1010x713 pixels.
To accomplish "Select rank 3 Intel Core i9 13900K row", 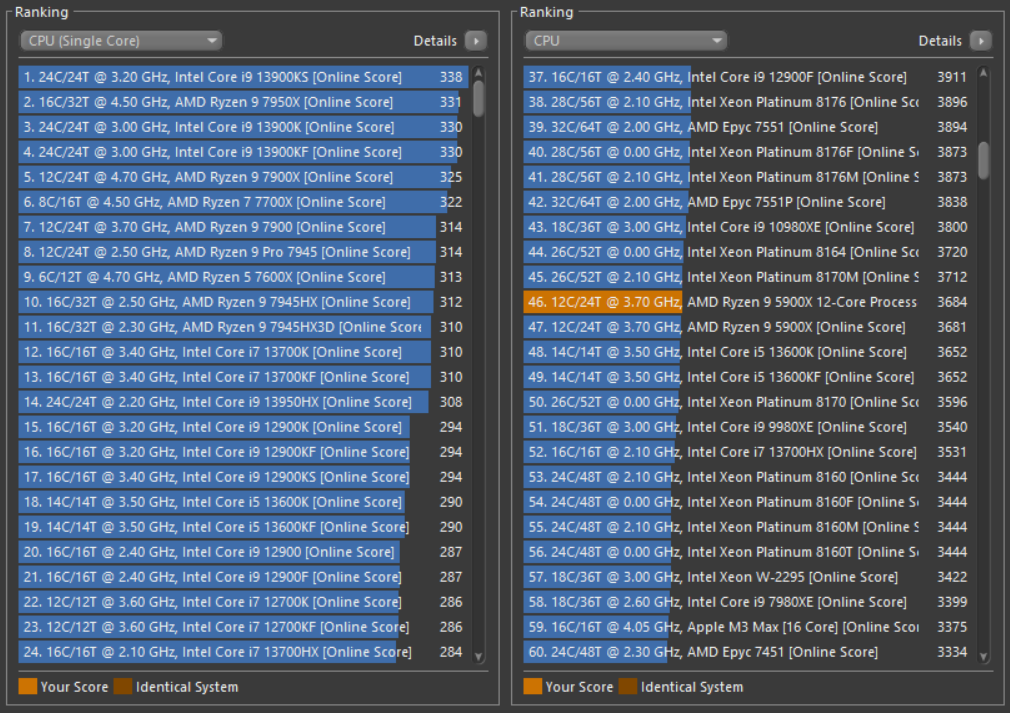I will 243,127.
